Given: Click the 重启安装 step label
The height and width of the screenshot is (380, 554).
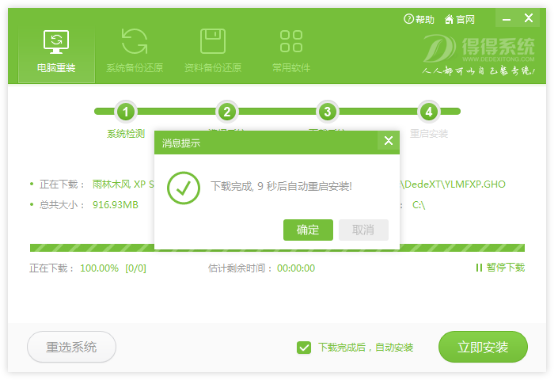Looking at the screenshot, I should pos(429,134).
